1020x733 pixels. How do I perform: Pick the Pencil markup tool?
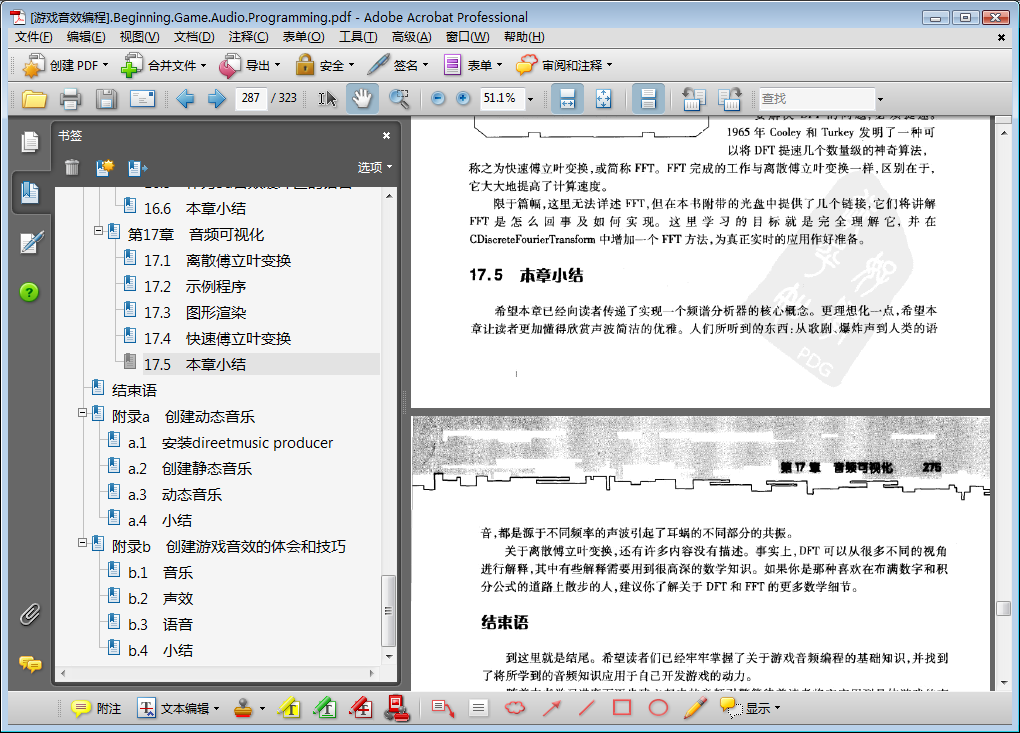[x=695, y=708]
